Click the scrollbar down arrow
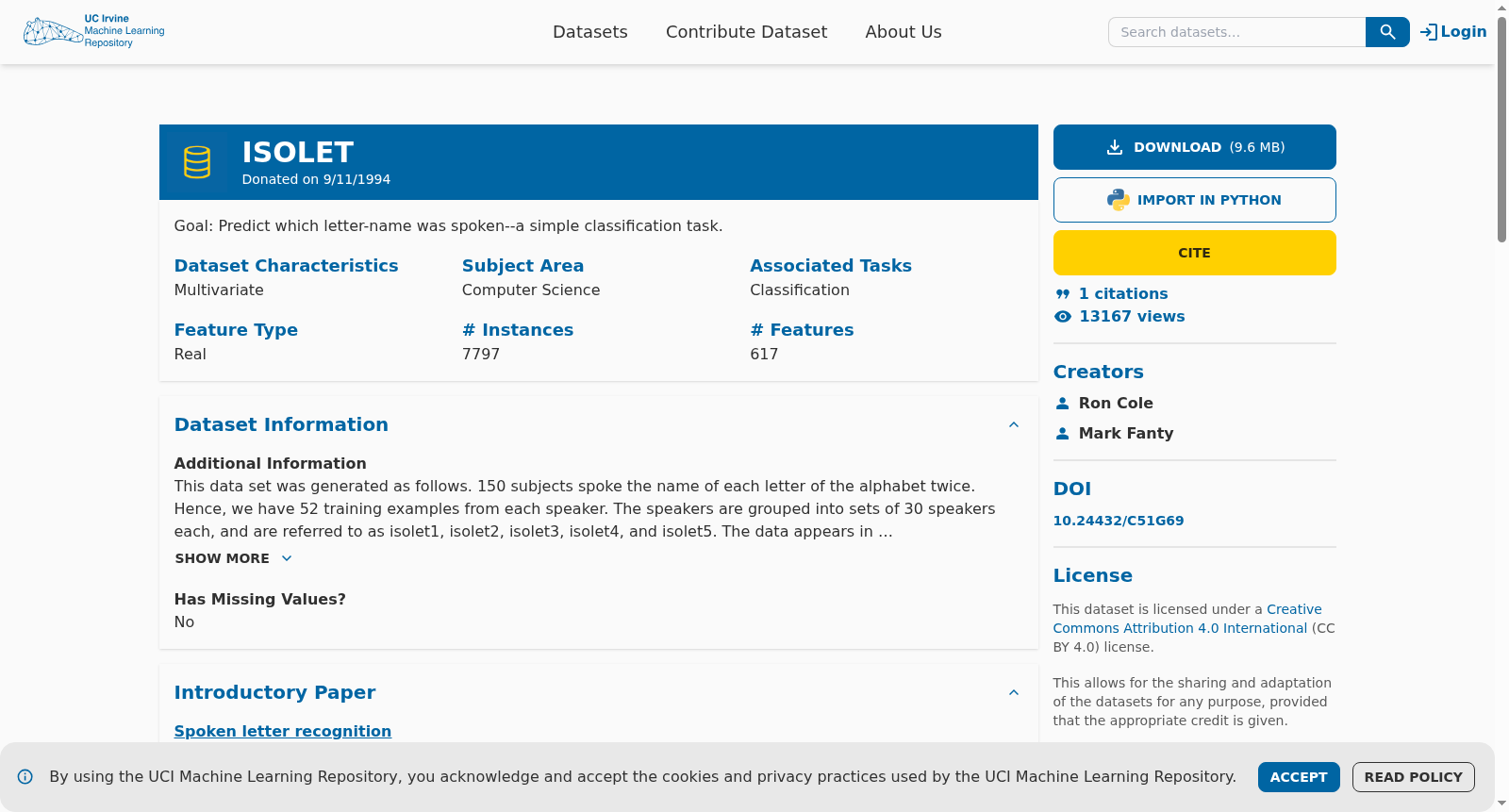The height and width of the screenshot is (812, 1509). pos(1501,804)
